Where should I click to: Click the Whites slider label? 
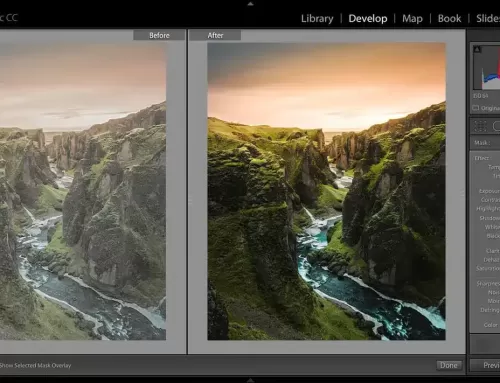point(492,227)
